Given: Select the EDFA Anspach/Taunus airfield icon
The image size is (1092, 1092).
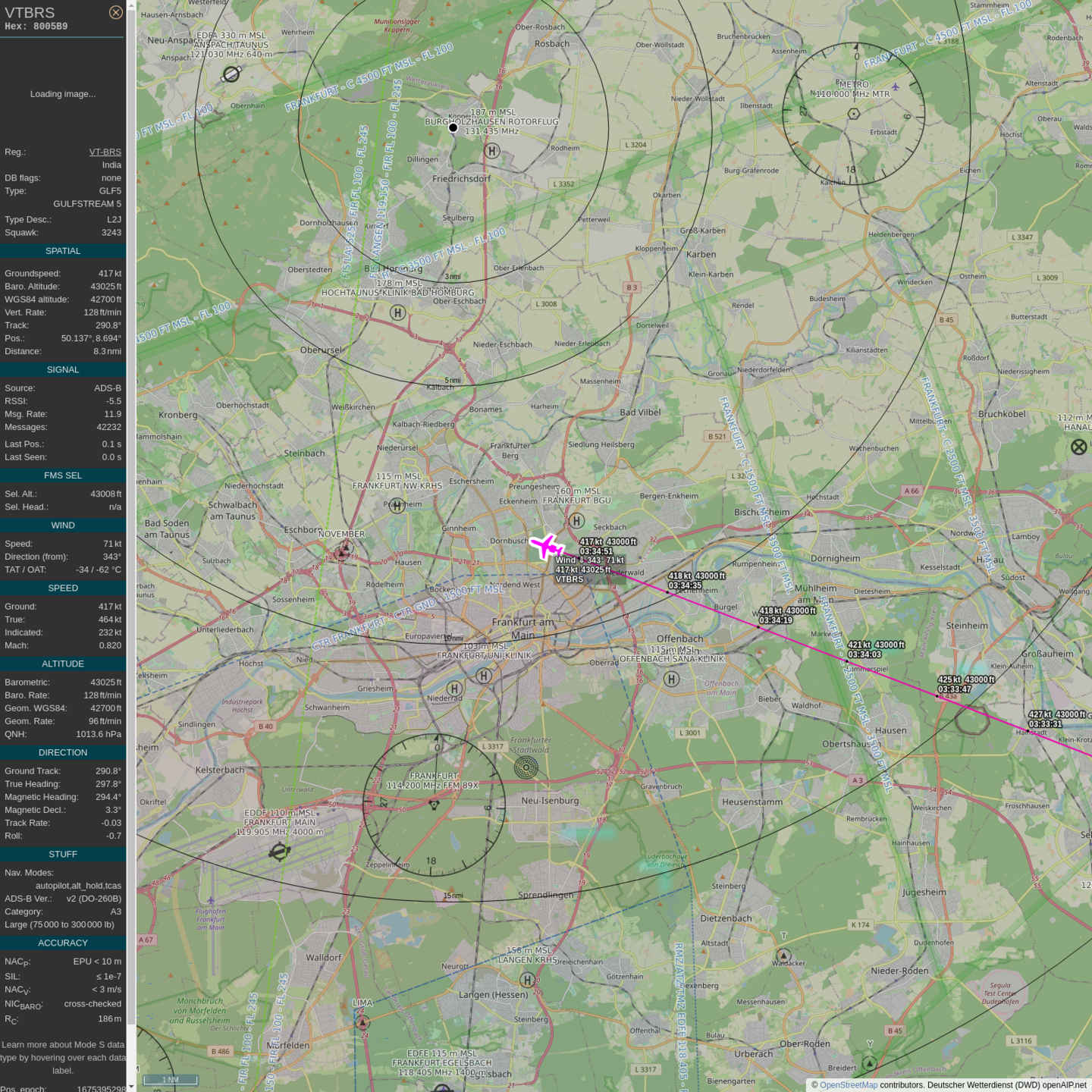Looking at the screenshot, I should (x=231, y=74).
